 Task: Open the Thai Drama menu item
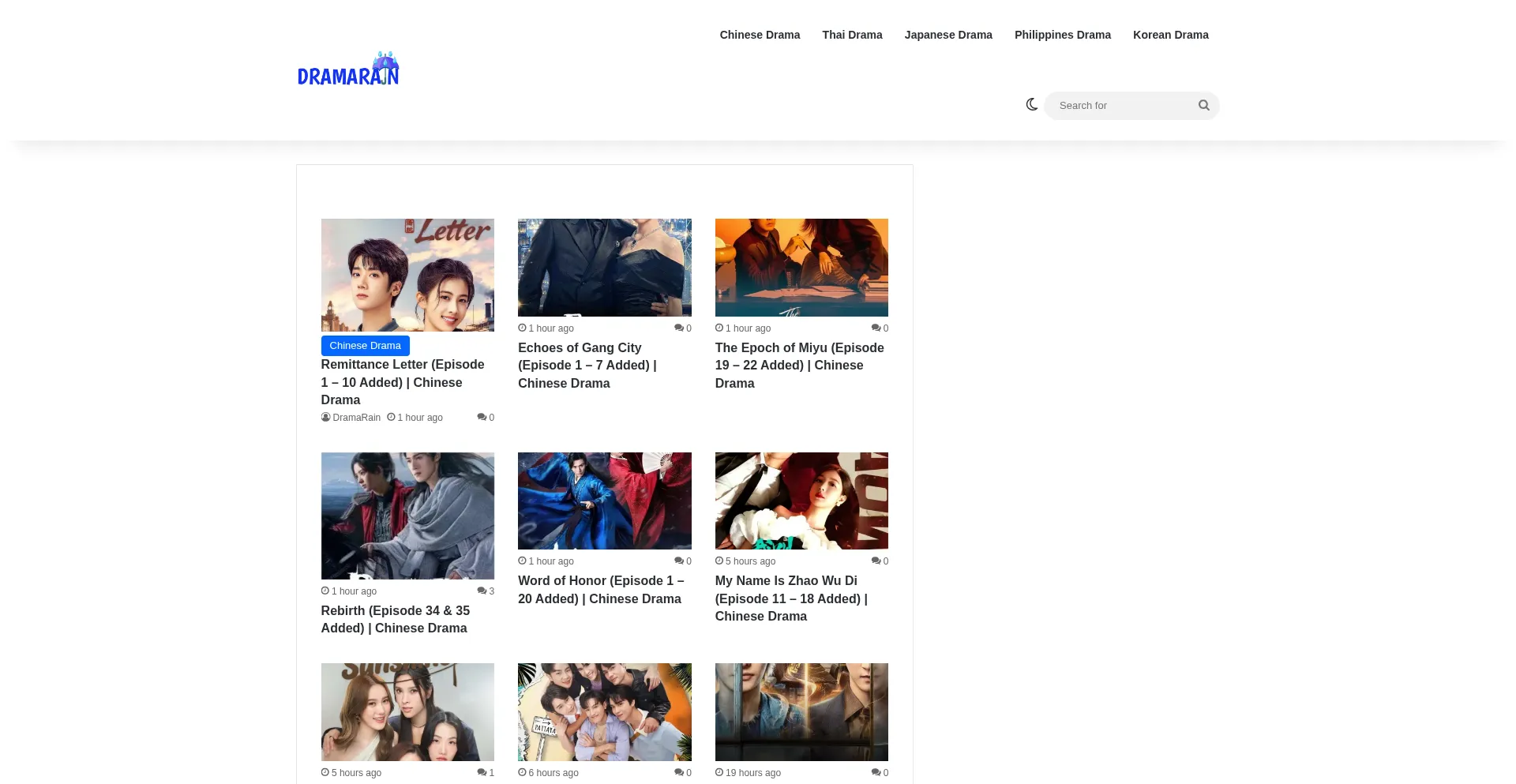pyautogui.click(x=852, y=35)
